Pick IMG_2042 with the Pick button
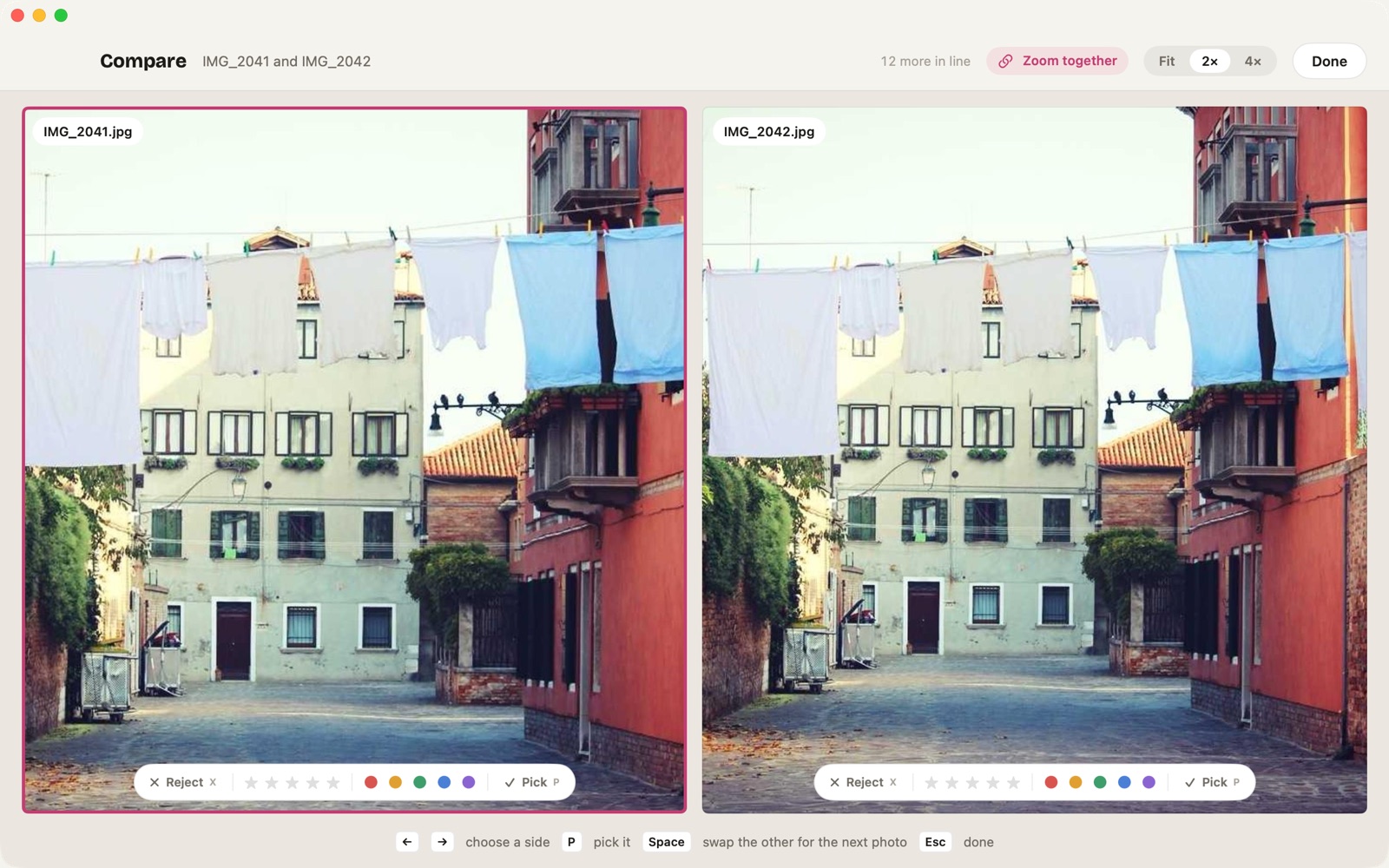Image resolution: width=1389 pixels, height=868 pixels. click(1212, 782)
